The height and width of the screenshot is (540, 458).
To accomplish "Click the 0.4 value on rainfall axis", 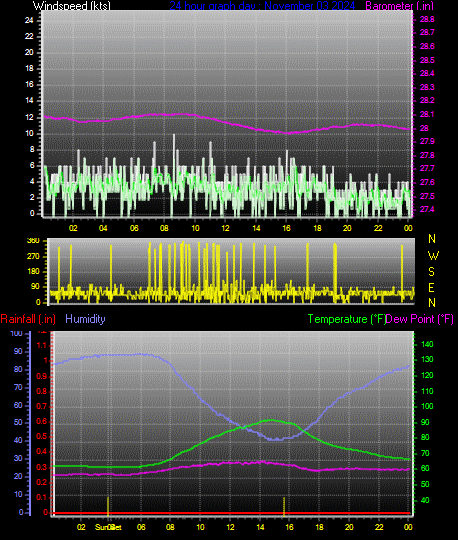I will click(41, 452).
